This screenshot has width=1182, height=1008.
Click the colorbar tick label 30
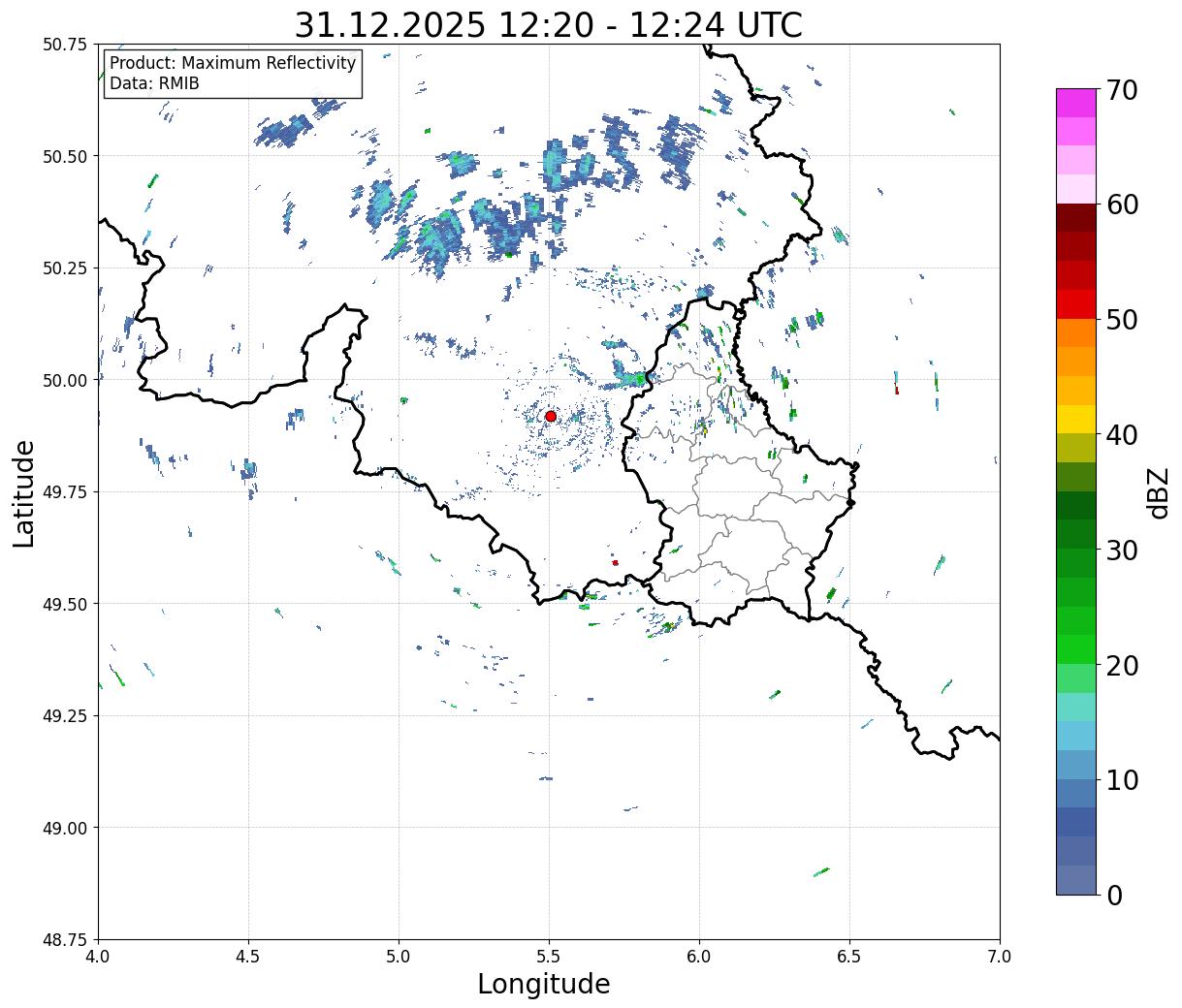[x=1121, y=550]
